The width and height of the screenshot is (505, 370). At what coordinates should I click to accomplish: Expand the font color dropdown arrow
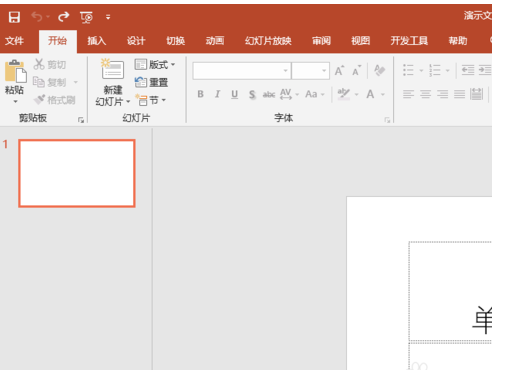coord(383,95)
